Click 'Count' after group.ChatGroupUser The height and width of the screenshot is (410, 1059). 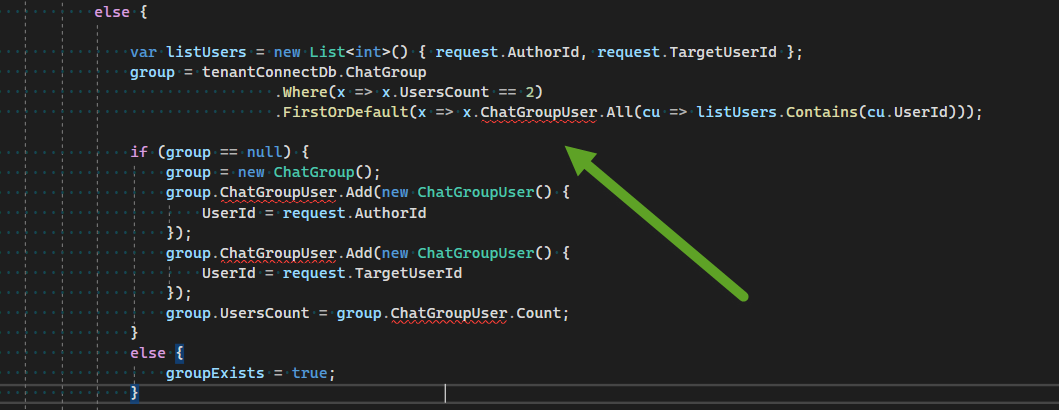[538, 313]
